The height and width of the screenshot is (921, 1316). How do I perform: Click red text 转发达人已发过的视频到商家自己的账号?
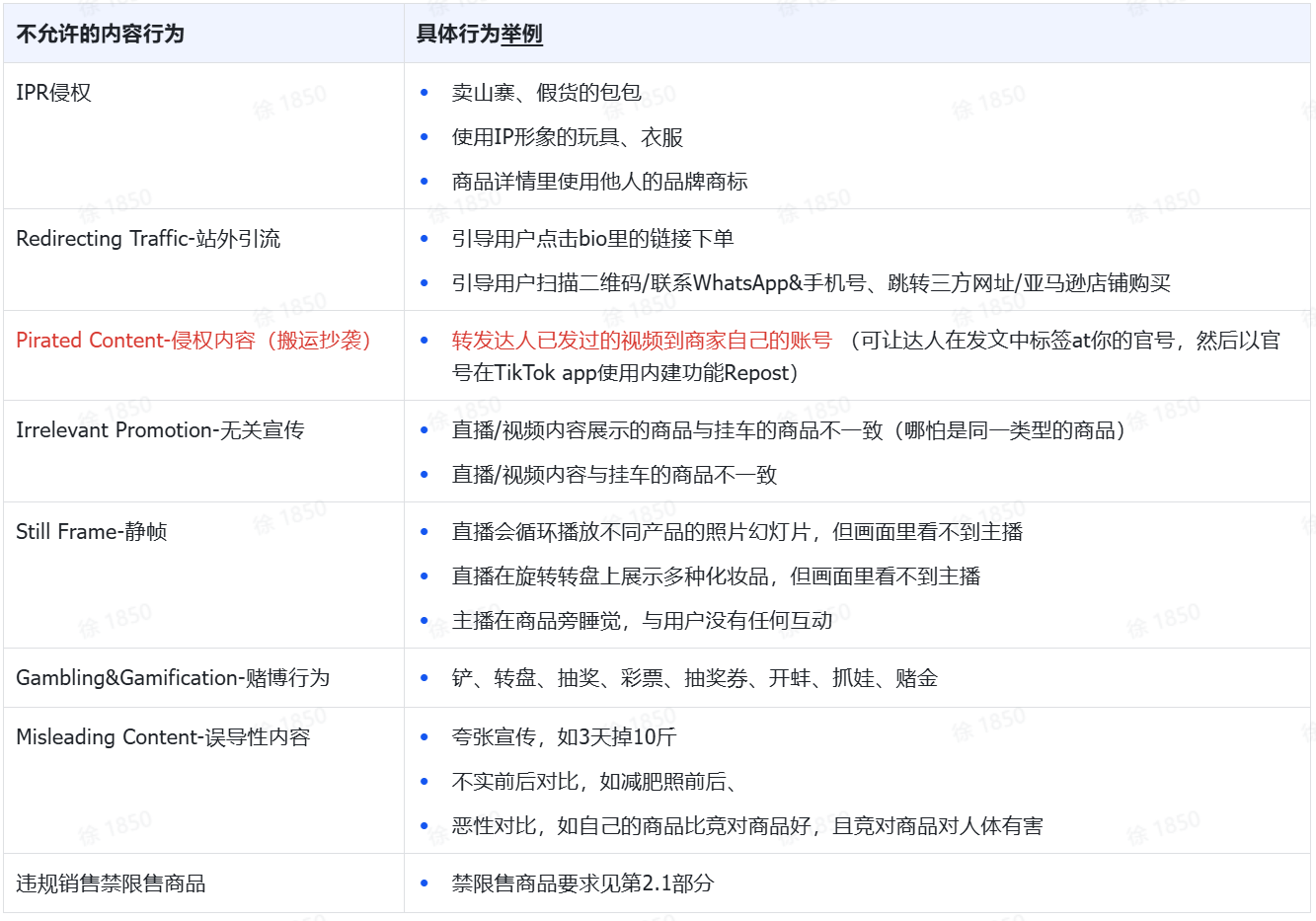[x=642, y=341]
